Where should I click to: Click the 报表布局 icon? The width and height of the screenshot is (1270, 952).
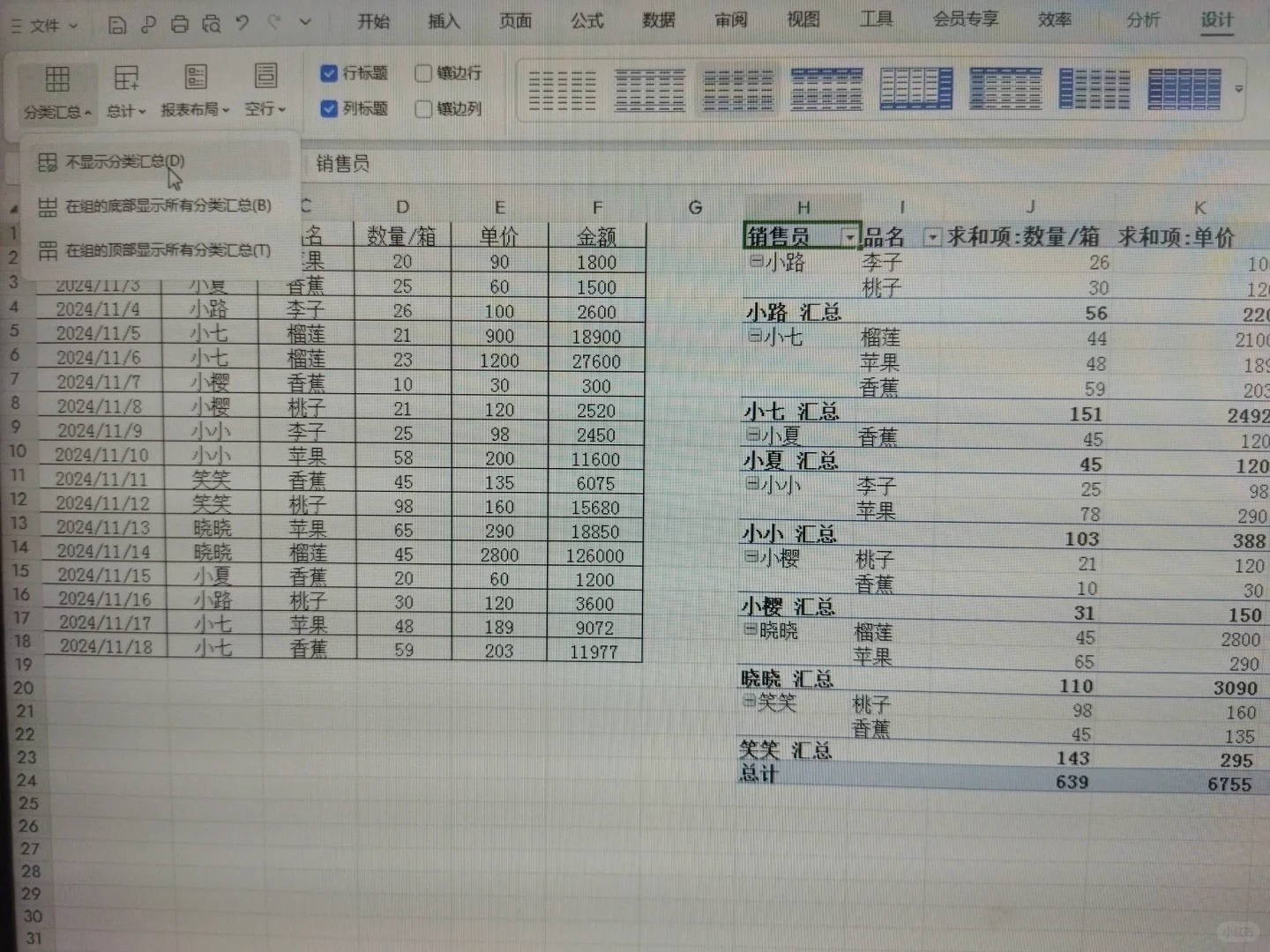pyautogui.click(x=196, y=79)
